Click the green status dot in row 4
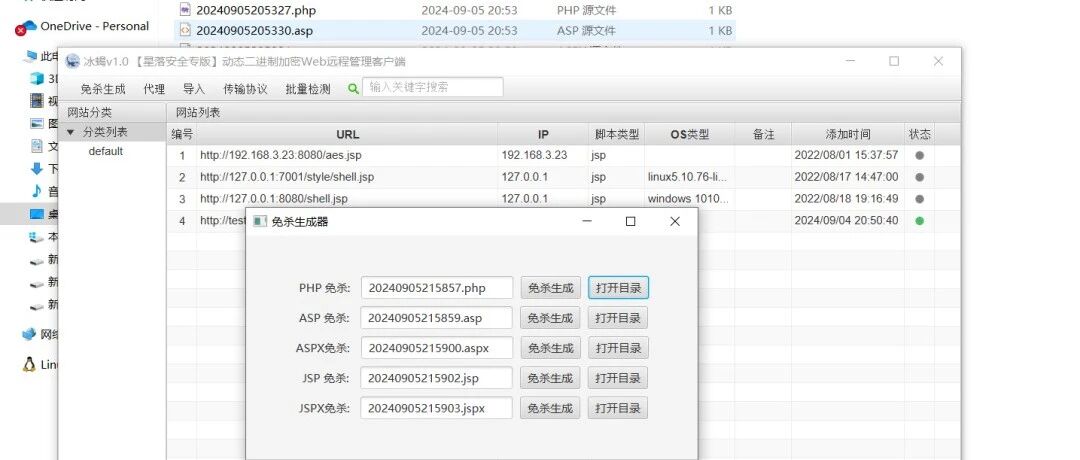1080x460 pixels. pos(920,221)
